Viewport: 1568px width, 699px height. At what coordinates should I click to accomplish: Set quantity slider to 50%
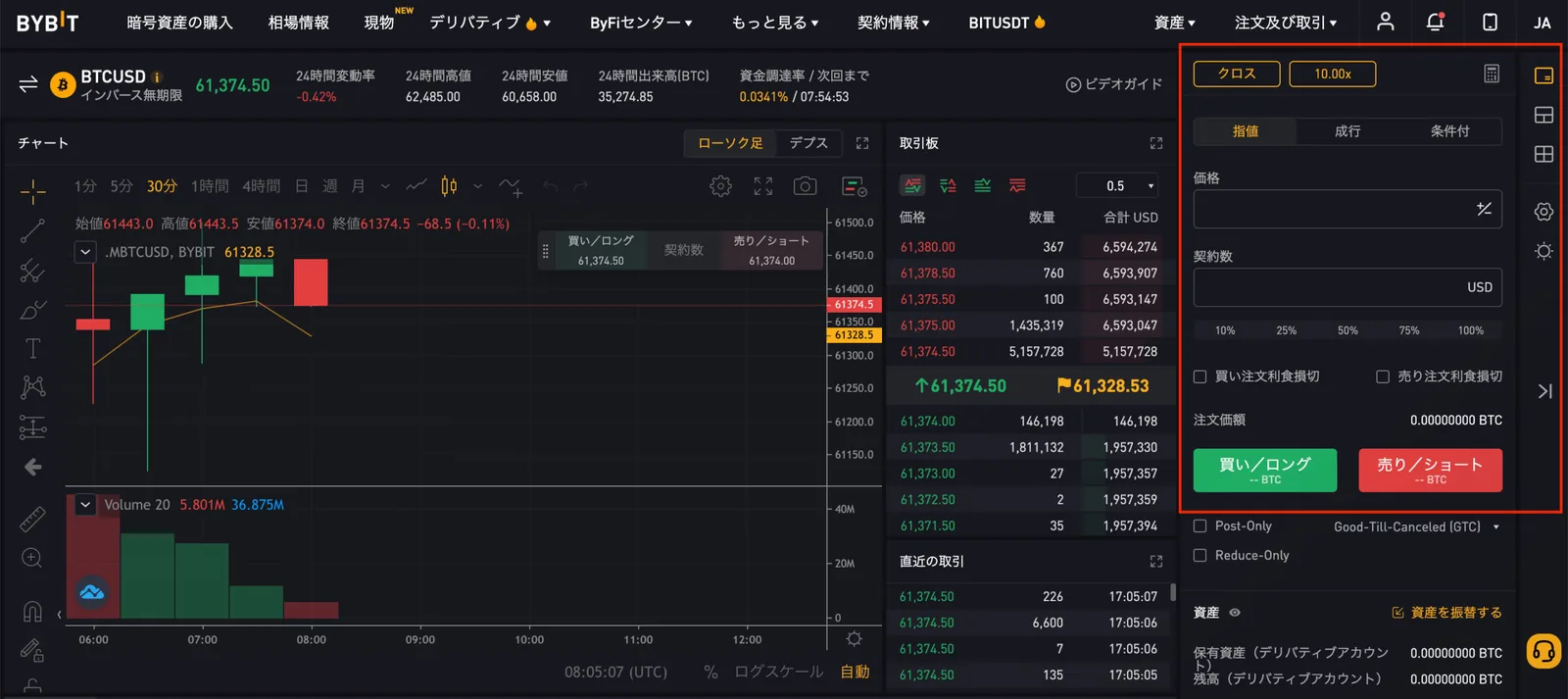click(1348, 330)
